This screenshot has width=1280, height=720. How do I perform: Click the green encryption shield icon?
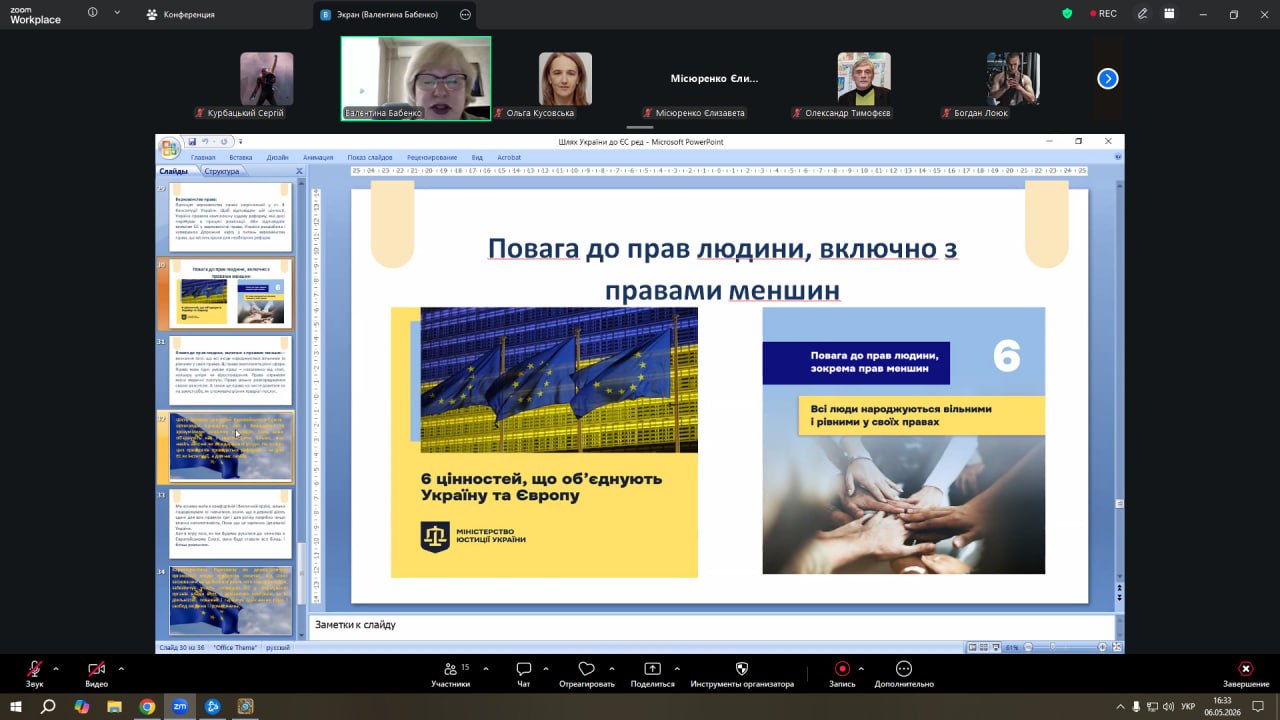coord(1068,14)
